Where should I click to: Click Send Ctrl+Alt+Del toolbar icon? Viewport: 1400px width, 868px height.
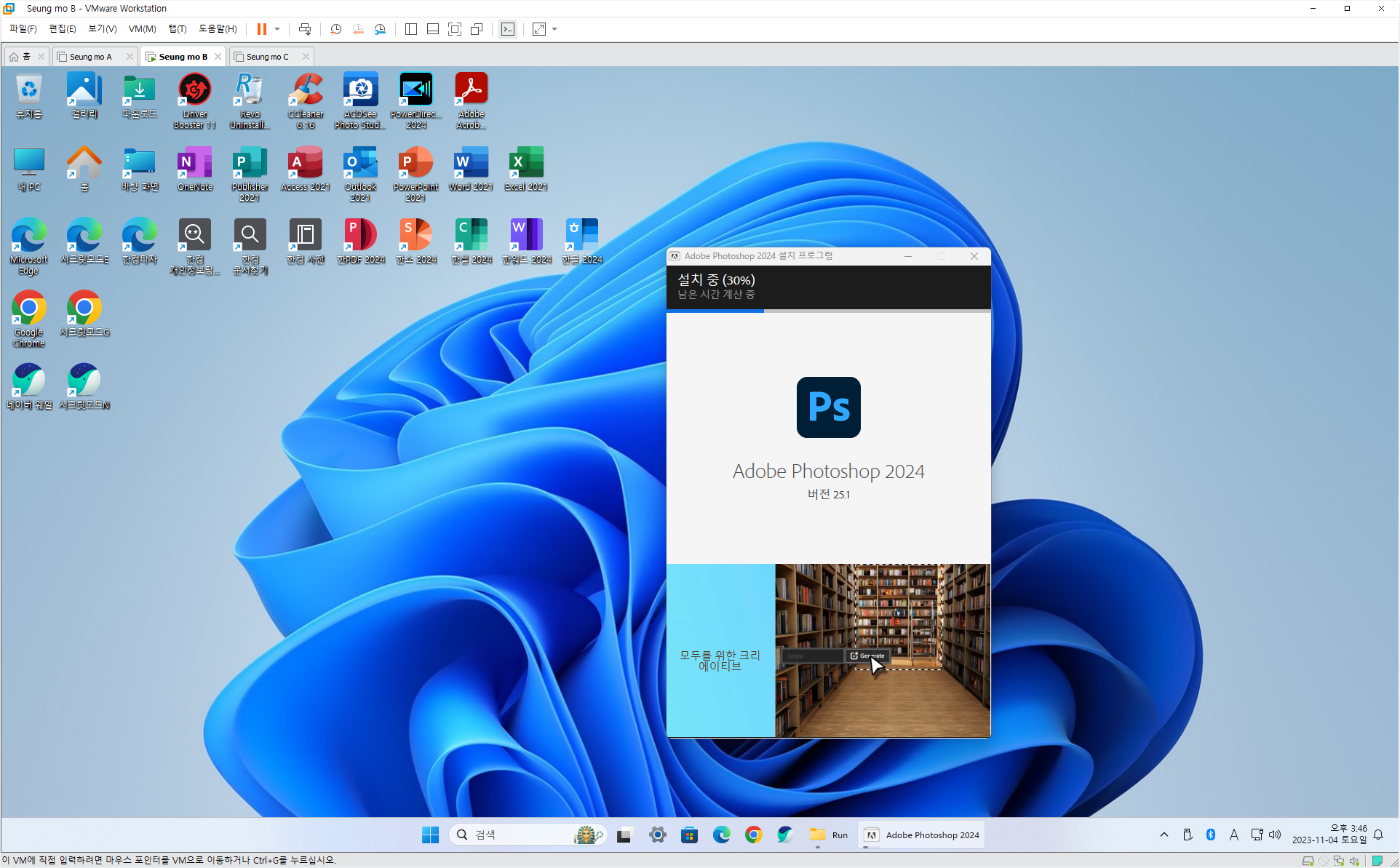305,29
